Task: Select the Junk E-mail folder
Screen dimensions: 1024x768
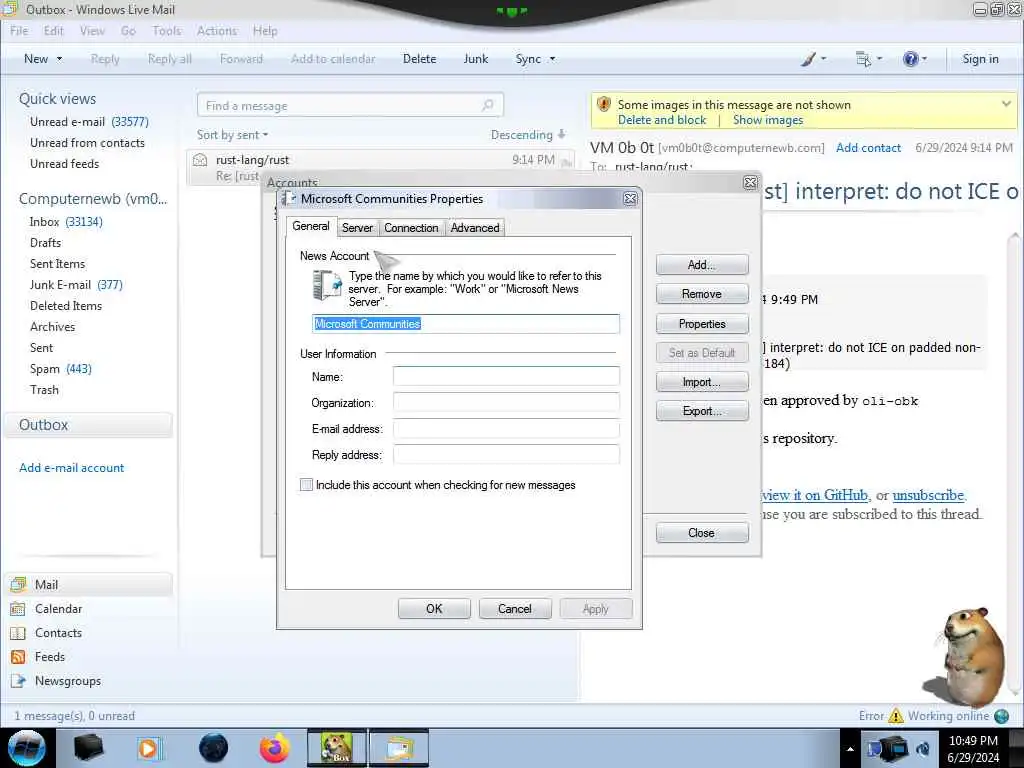Action: click(76, 285)
